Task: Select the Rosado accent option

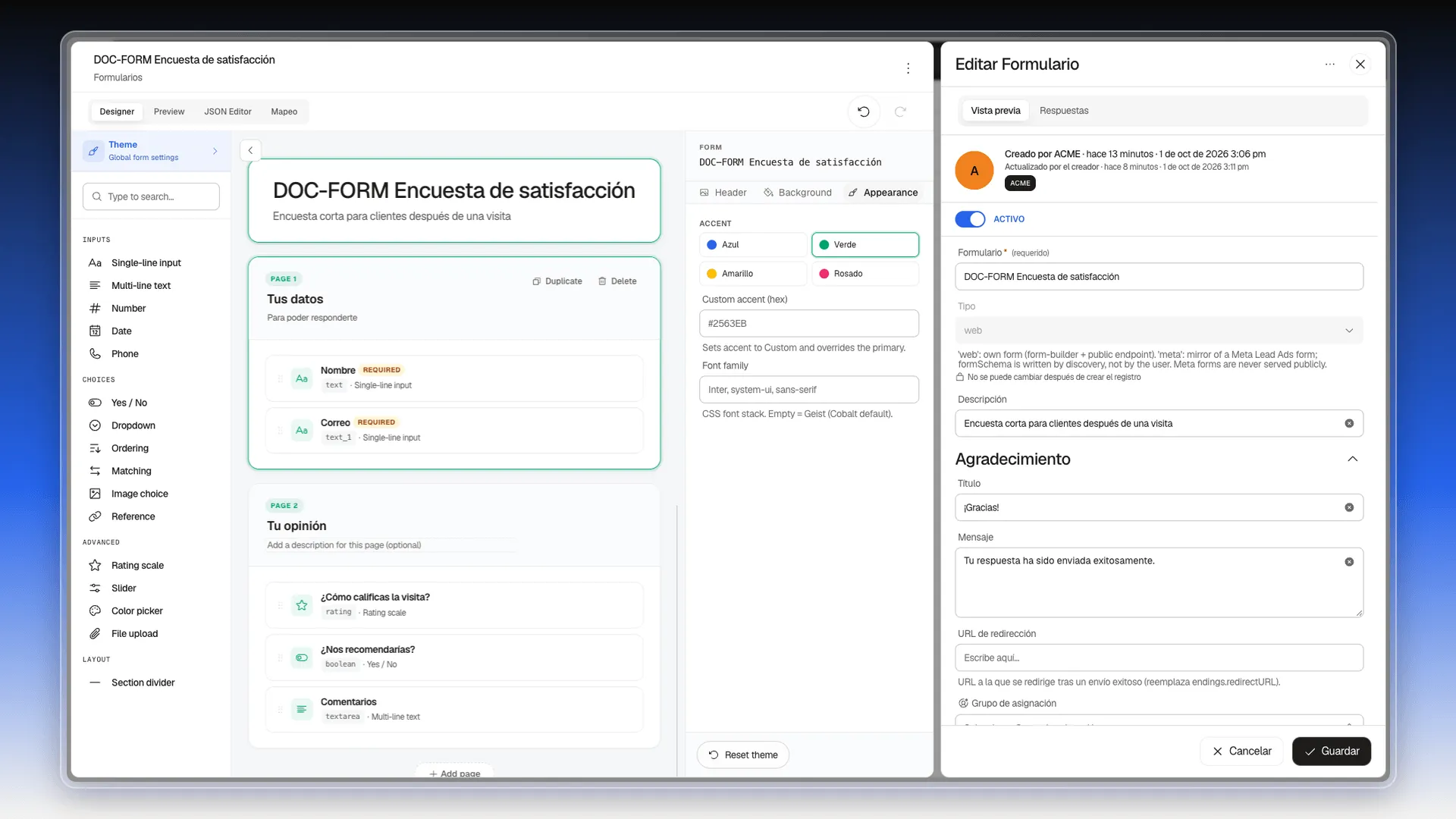Action: click(x=865, y=274)
